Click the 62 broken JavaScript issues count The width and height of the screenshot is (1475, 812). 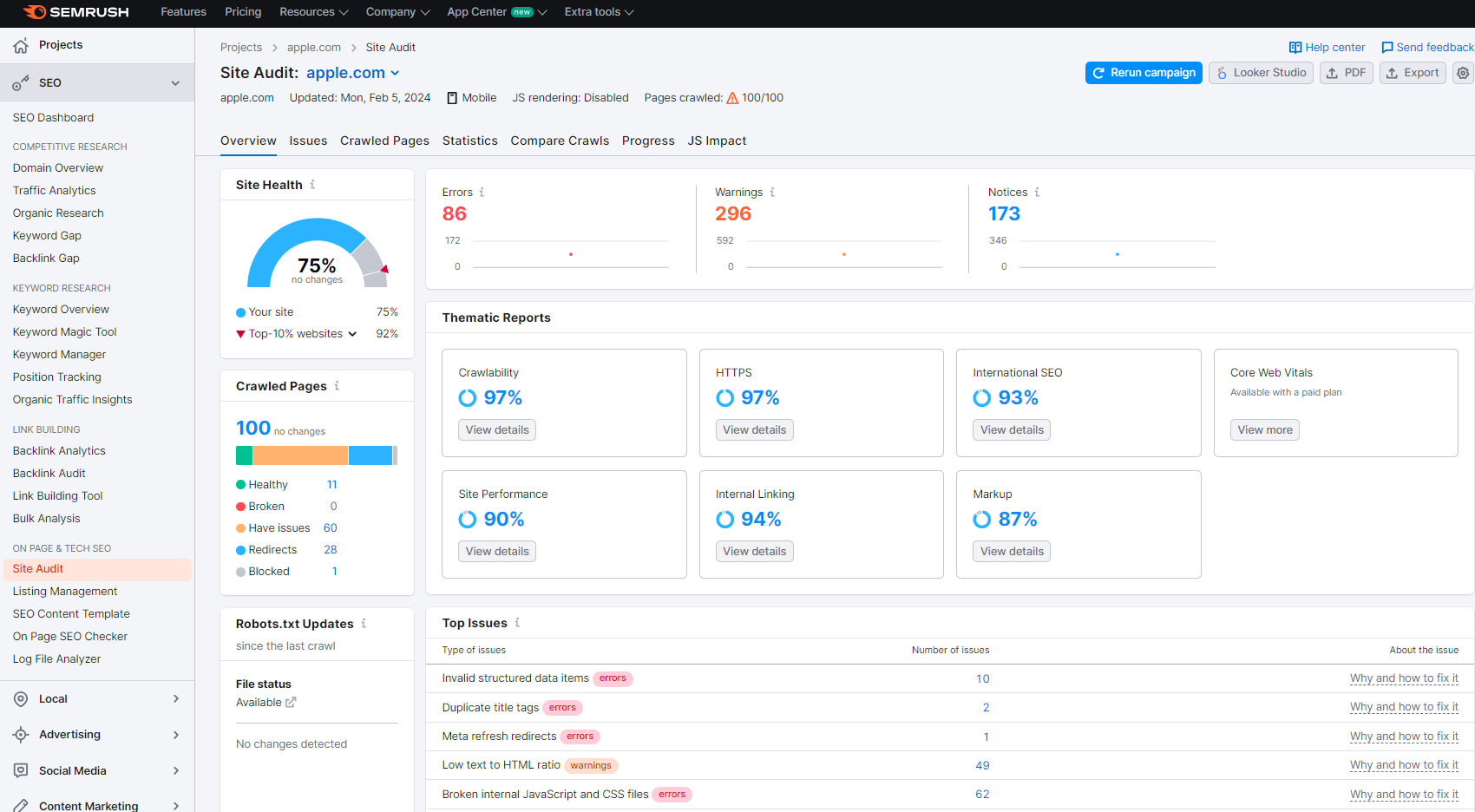(x=982, y=795)
